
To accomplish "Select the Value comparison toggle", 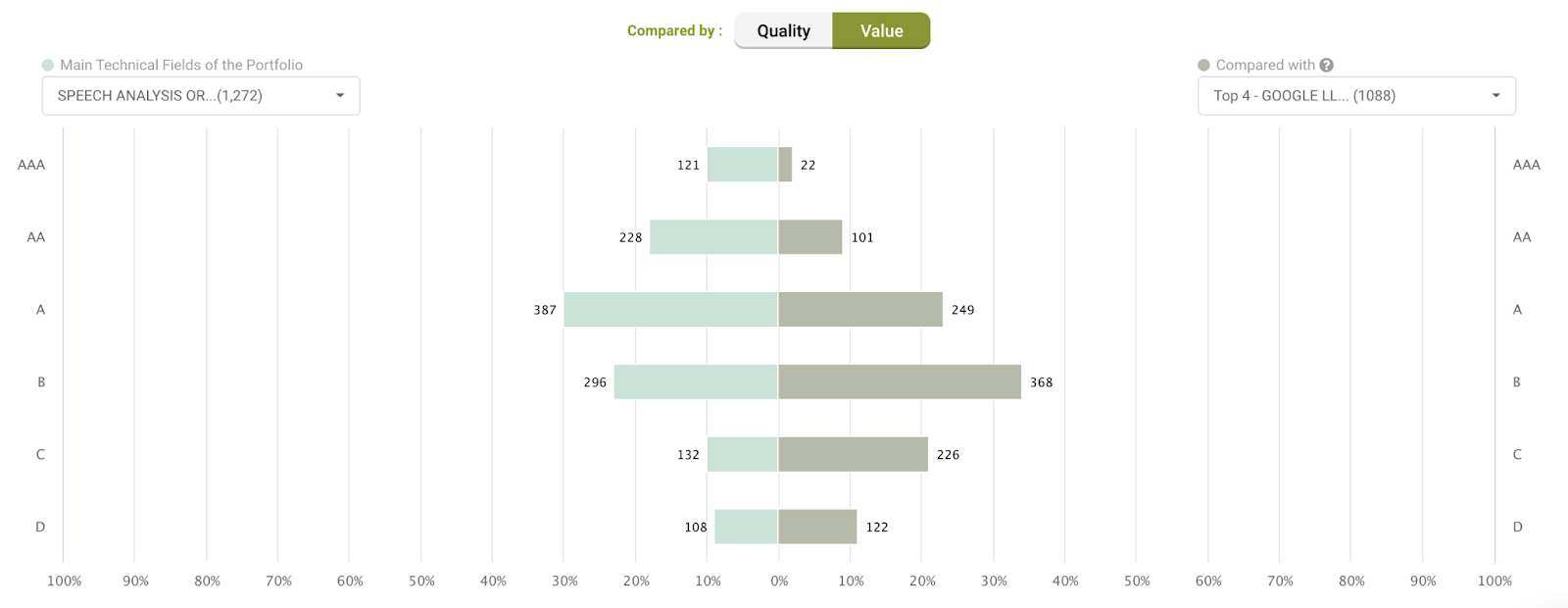I will tap(881, 30).
